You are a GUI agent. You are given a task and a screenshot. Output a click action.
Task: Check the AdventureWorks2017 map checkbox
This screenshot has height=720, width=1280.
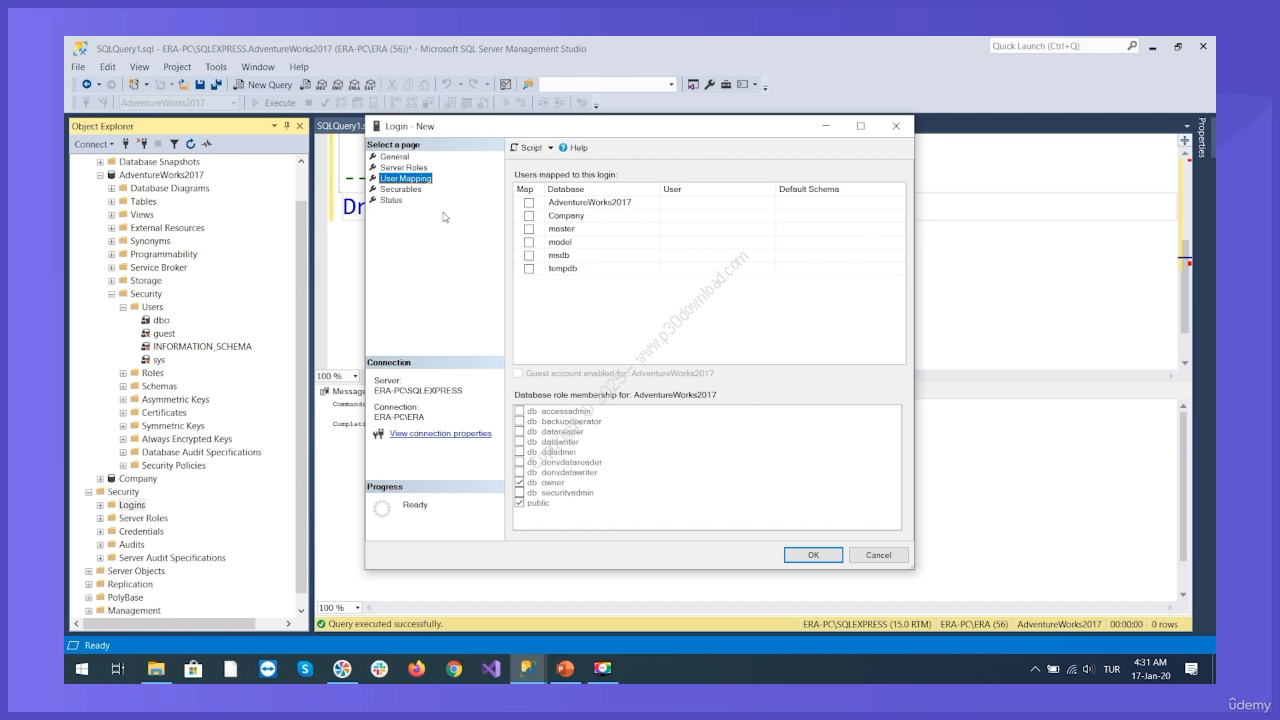coord(529,203)
